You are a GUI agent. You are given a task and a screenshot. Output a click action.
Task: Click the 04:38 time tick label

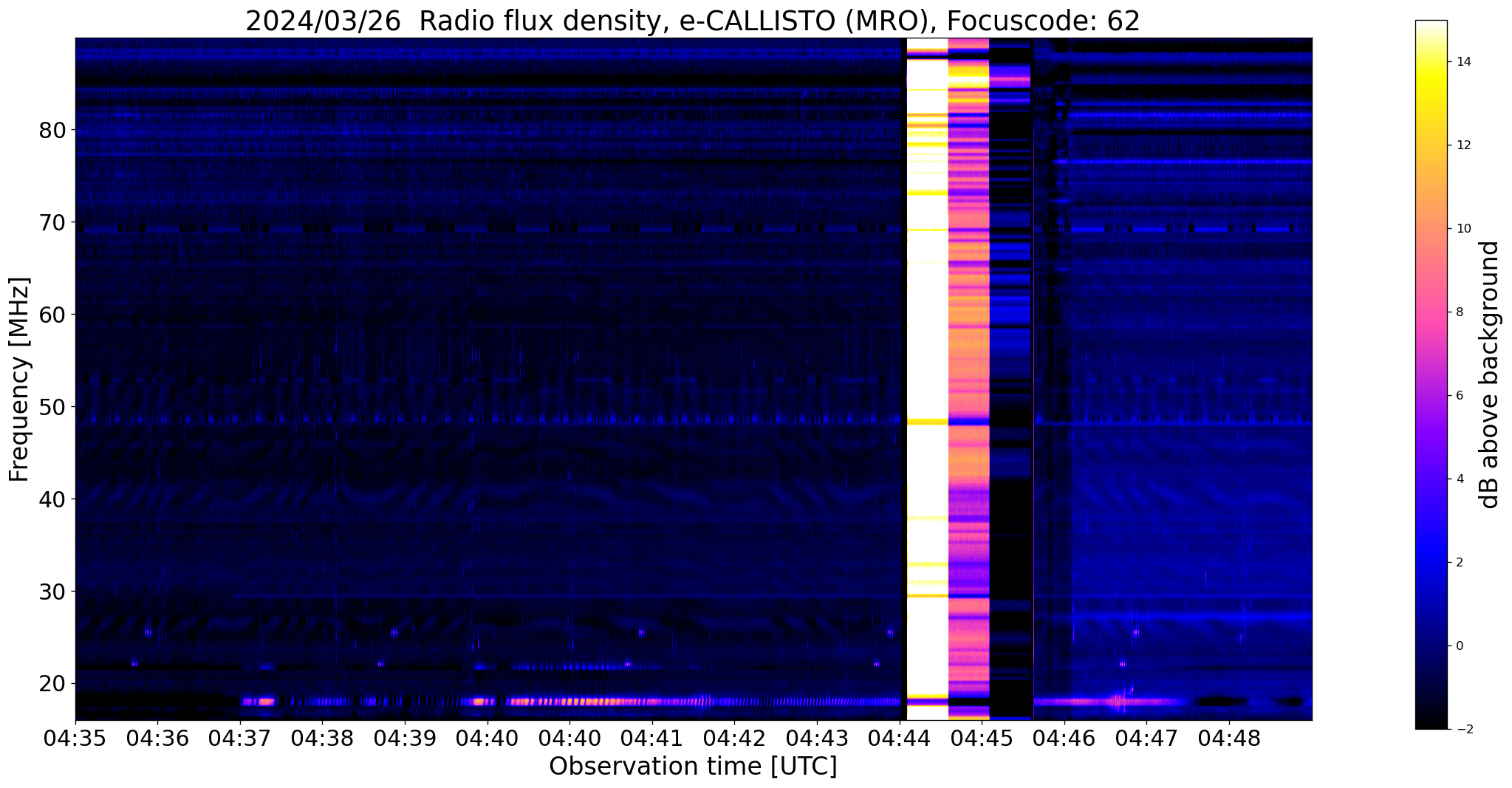point(322,738)
